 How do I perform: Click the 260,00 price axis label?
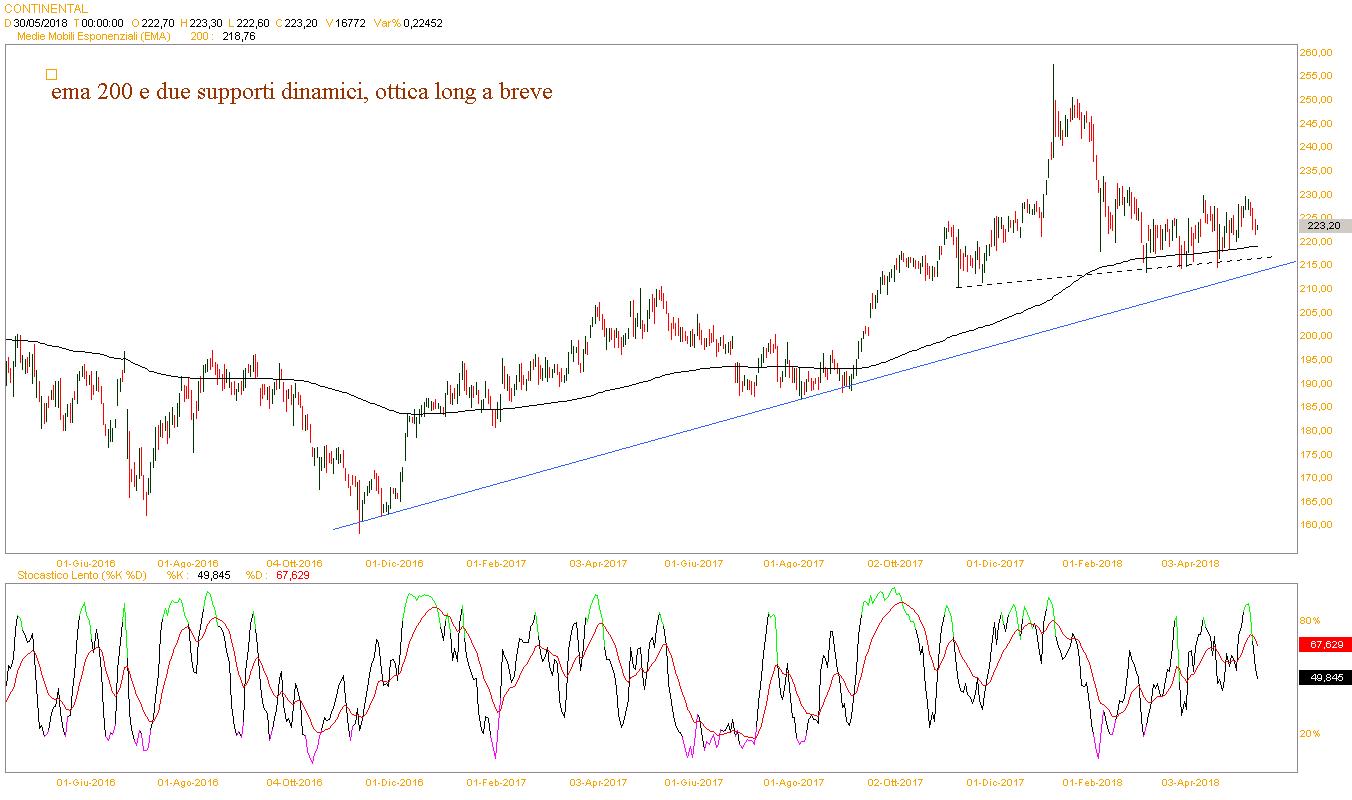coord(1314,52)
